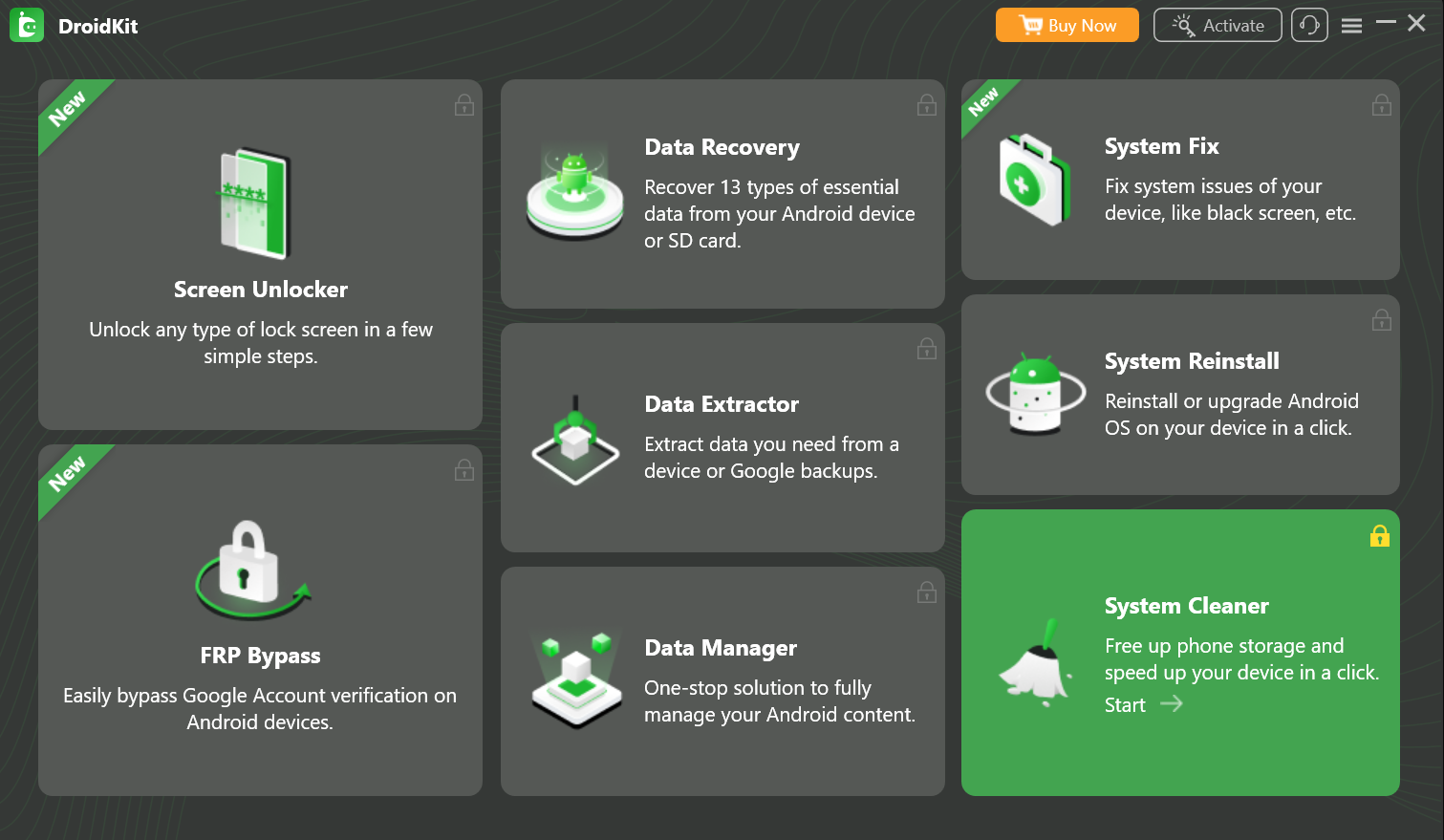Screen dimensions: 1444x840
Task: Click 'Fix system issues of your' description
Action: tap(1230, 200)
